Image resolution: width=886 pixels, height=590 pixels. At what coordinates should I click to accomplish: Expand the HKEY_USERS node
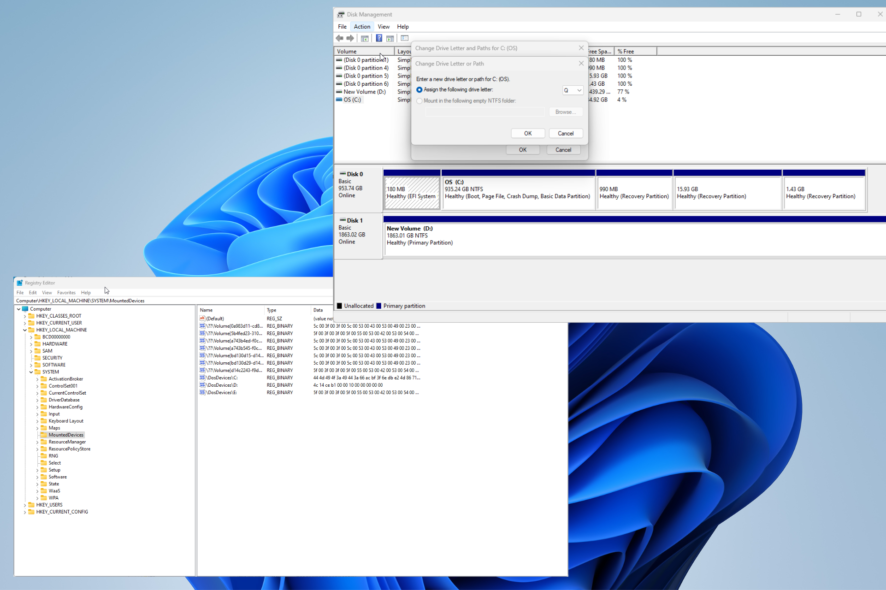click(x=25, y=505)
